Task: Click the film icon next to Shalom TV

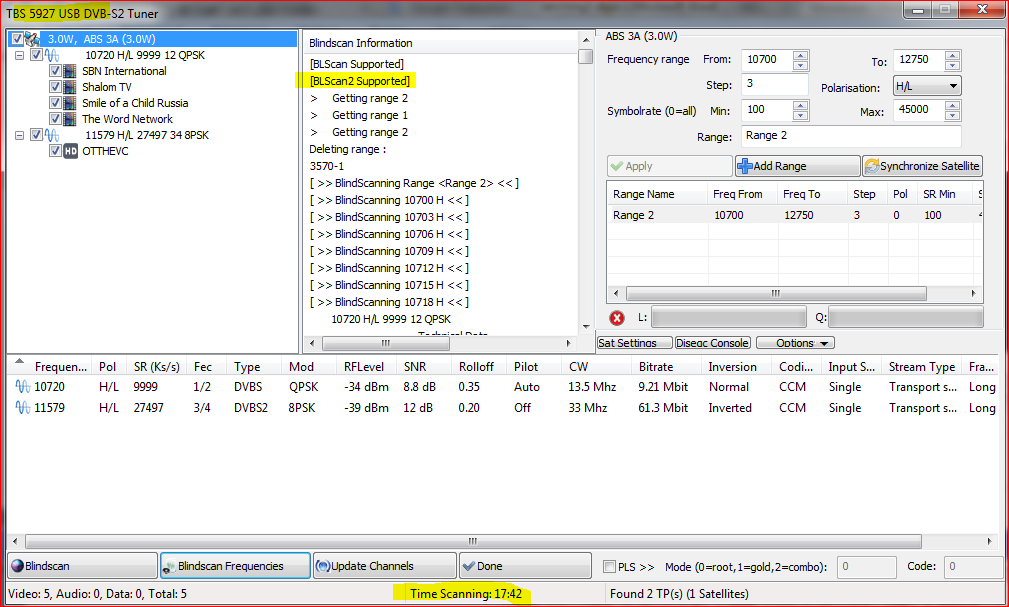Action: point(70,87)
